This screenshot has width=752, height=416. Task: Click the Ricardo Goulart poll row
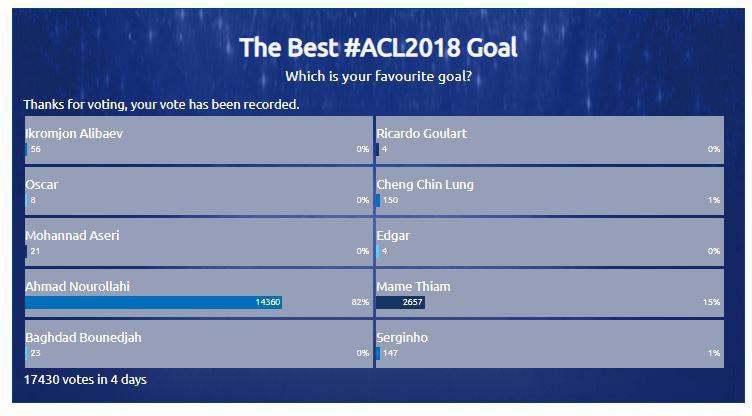pyautogui.click(x=549, y=140)
